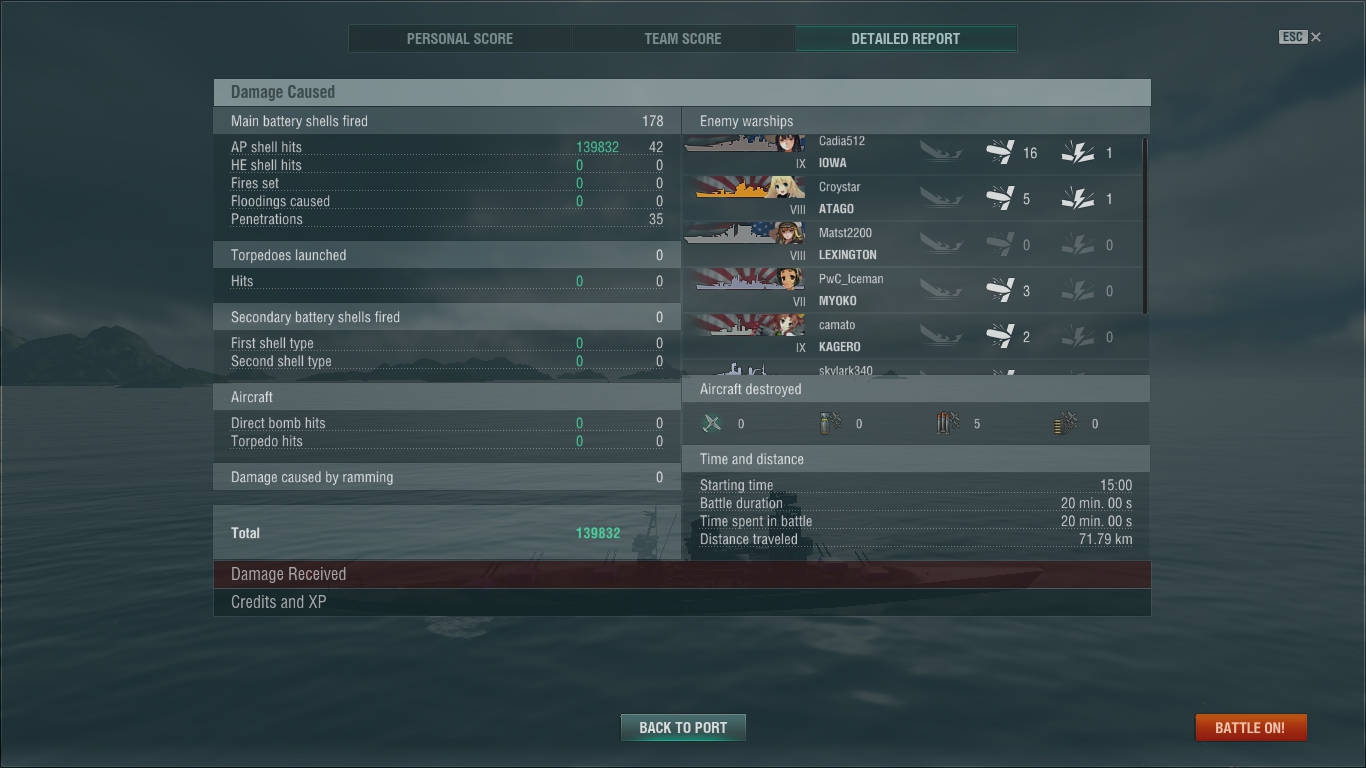Image resolution: width=1366 pixels, height=768 pixels.
Task: Click the citadel hits icon for KAGERO
Action: [1077, 337]
